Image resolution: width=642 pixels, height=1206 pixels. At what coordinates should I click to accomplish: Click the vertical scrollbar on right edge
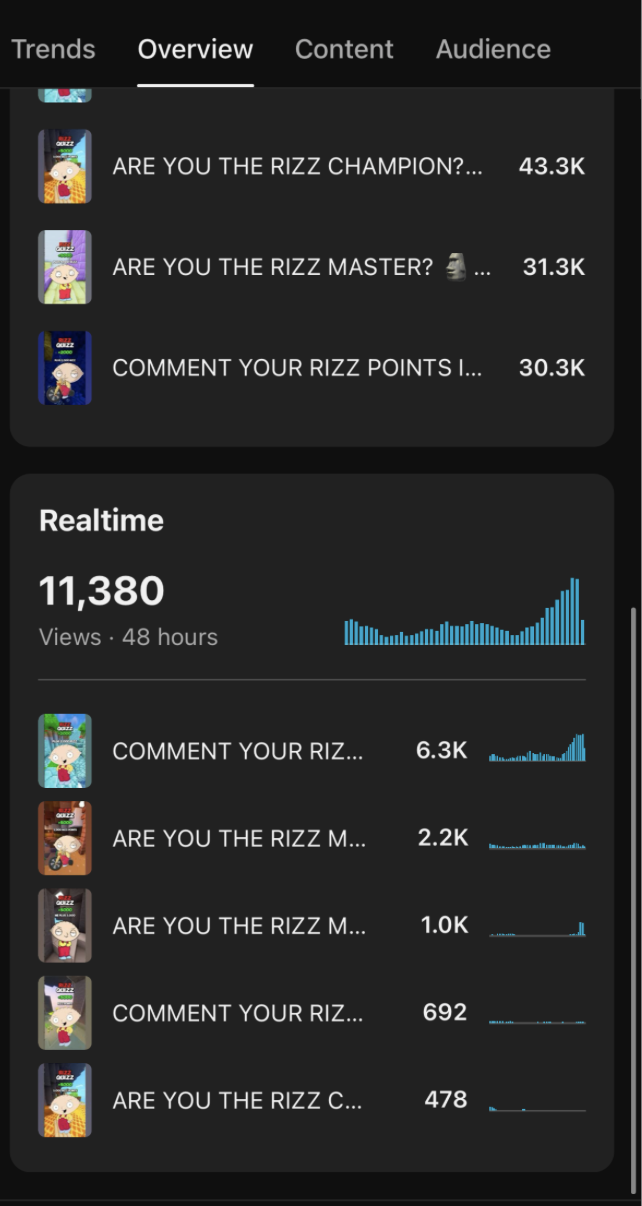coord(633,900)
